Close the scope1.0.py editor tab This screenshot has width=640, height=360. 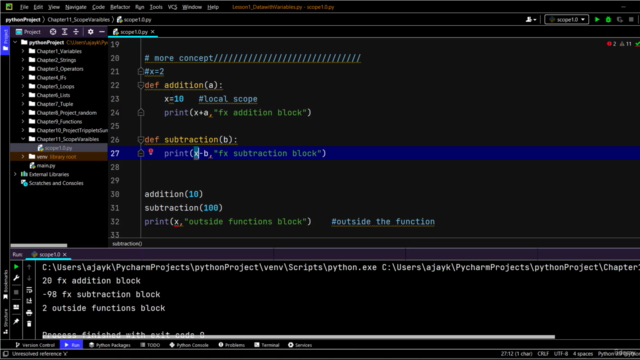(153, 31)
